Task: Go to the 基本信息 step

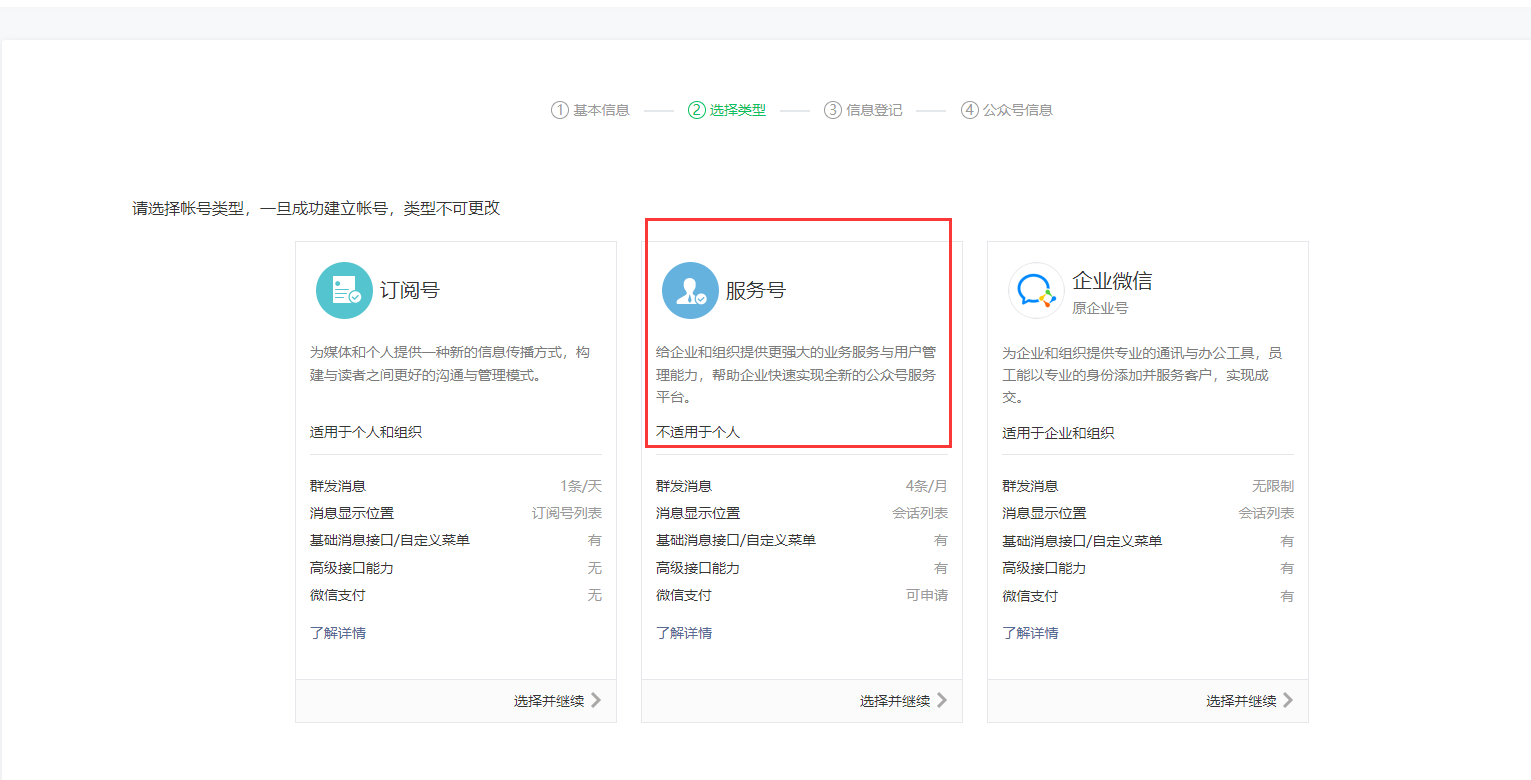Action: [x=601, y=110]
